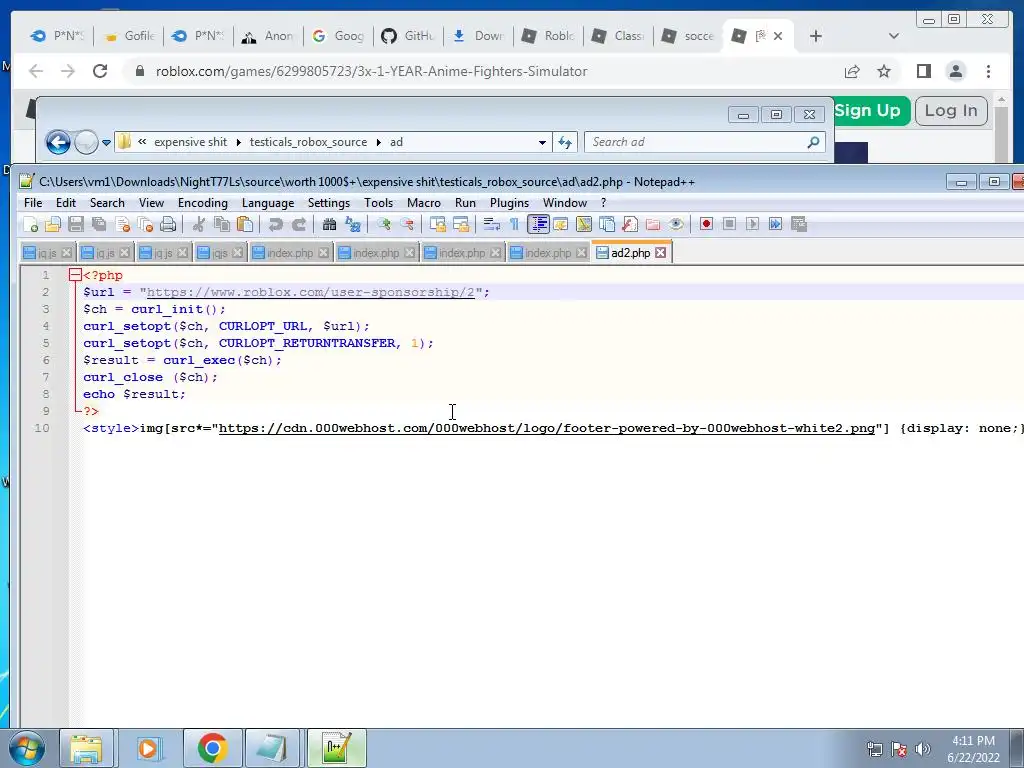
Task: Click the Open file toolbar icon
Action: click(53, 225)
